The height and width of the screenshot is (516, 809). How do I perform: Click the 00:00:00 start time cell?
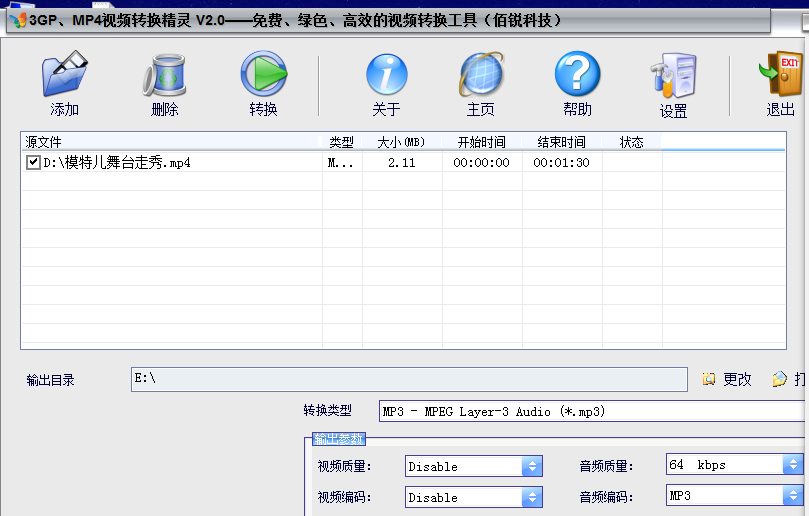coord(481,163)
